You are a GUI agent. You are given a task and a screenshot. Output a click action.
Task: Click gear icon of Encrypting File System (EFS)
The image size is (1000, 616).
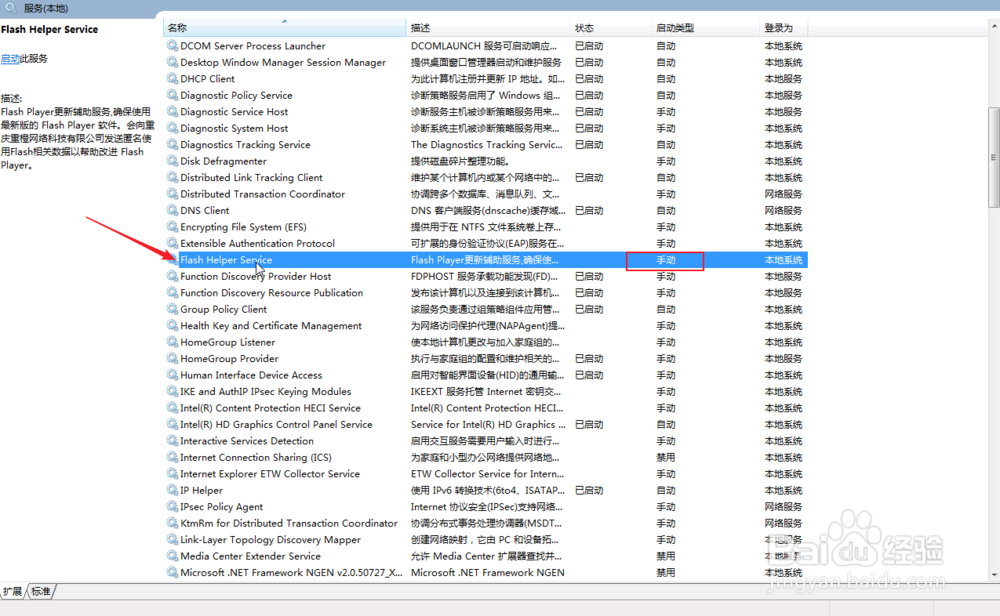[x=172, y=227]
